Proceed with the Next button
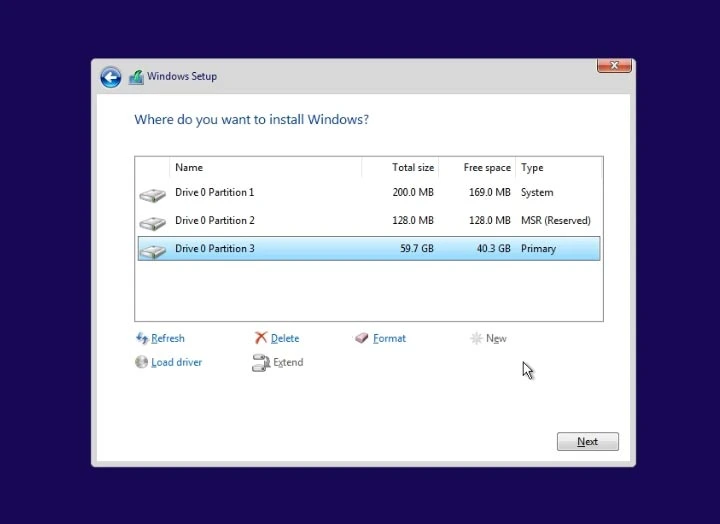Screen dimensions: 720x524 (x=588, y=441)
